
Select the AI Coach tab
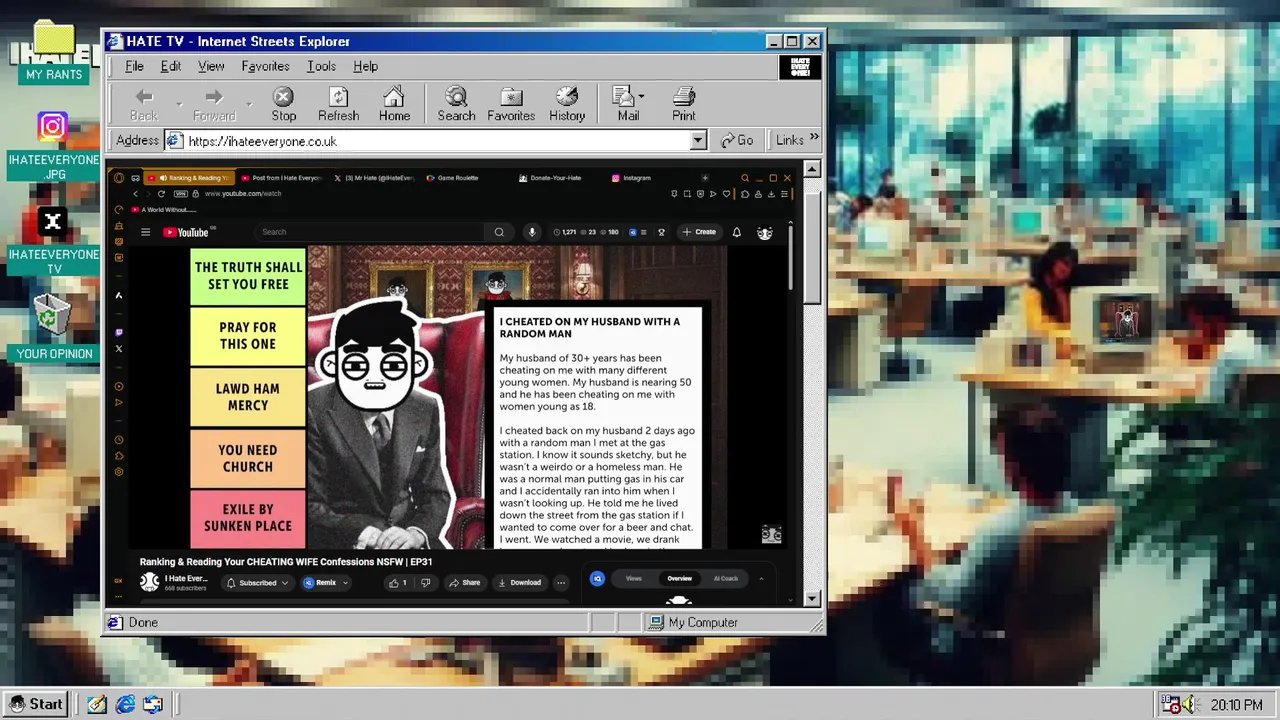coord(726,578)
